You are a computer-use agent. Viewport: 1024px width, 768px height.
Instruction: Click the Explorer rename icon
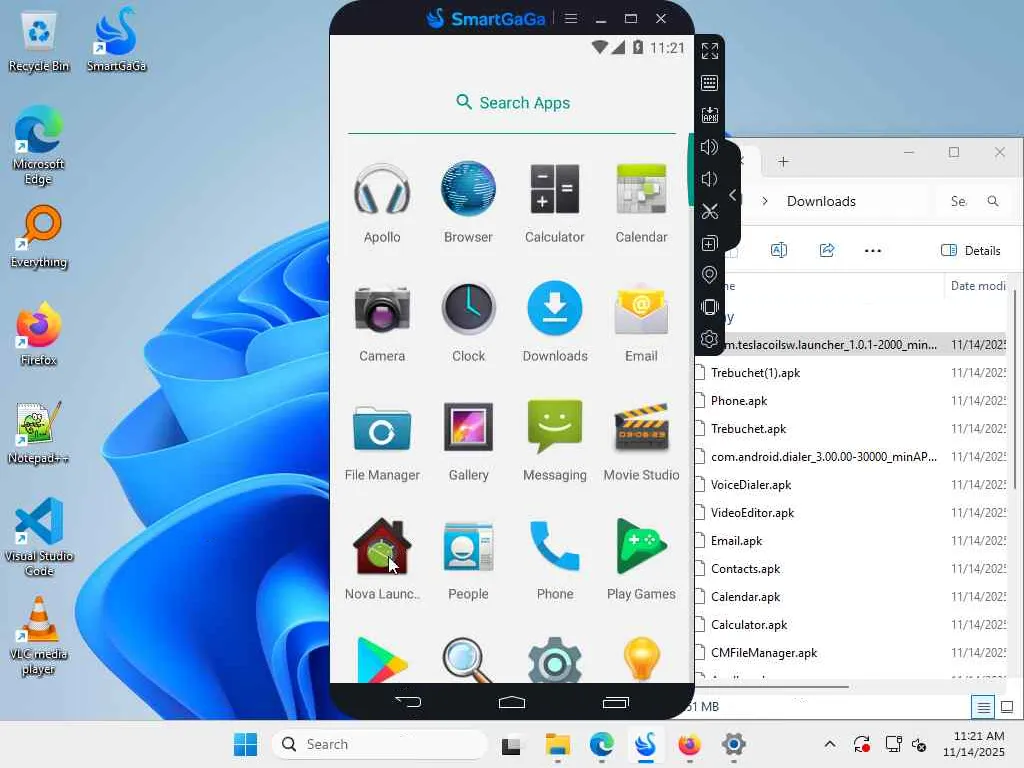point(778,250)
